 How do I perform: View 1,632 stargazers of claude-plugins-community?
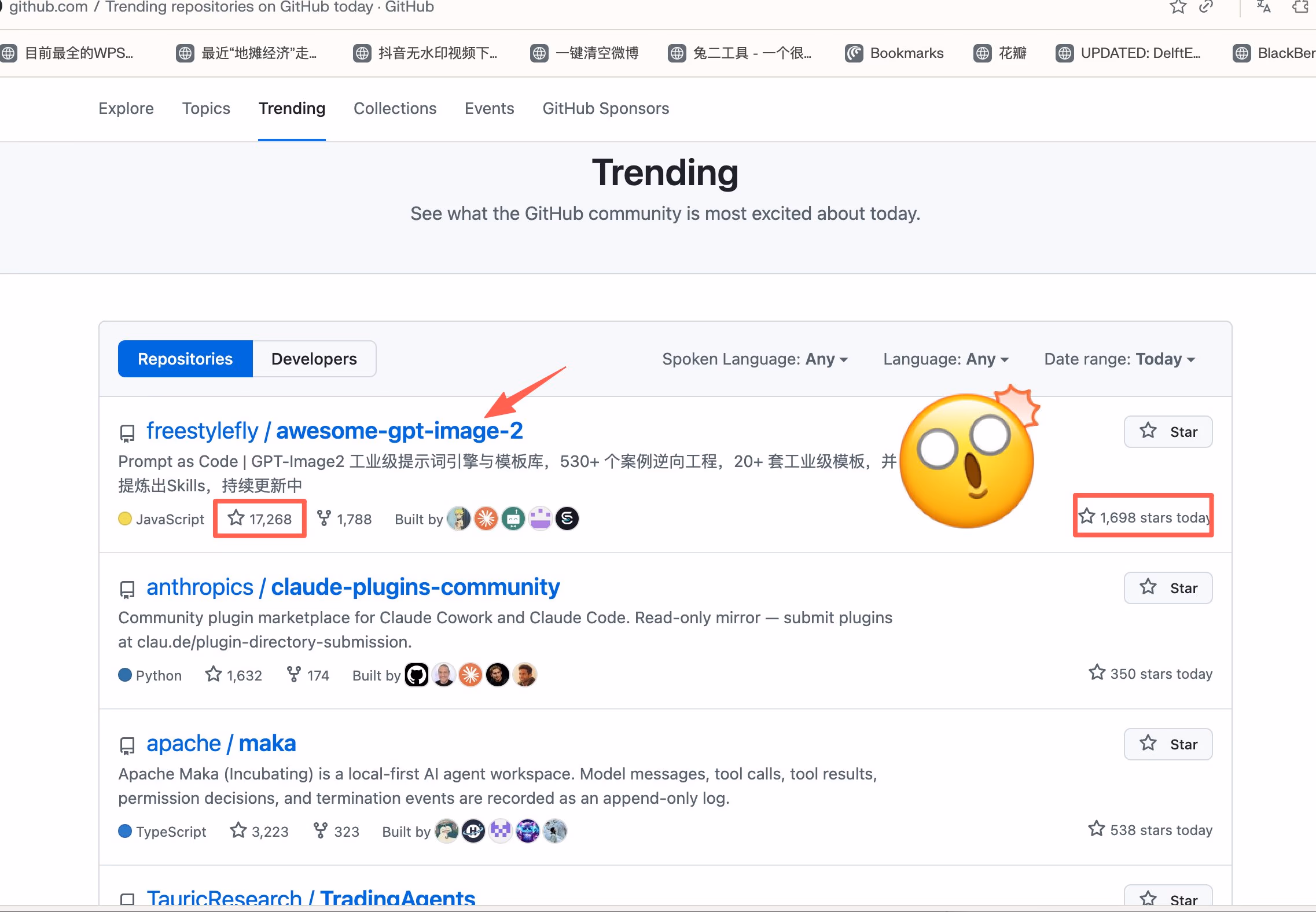click(x=234, y=675)
